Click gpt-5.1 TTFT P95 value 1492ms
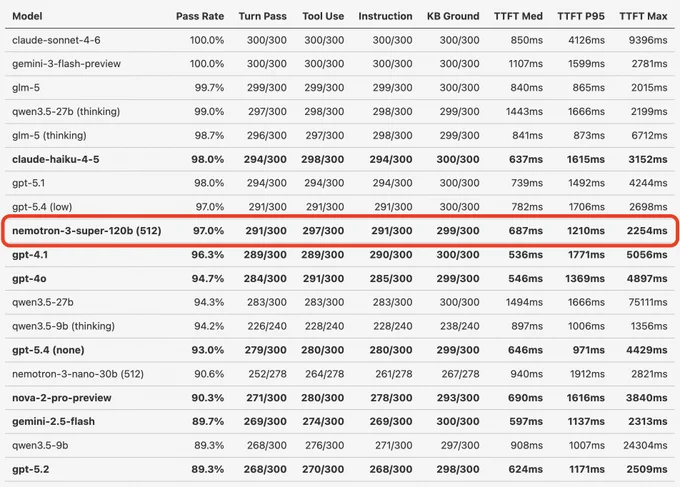This screenshot has width=680, height=487. tap(586, 183)
